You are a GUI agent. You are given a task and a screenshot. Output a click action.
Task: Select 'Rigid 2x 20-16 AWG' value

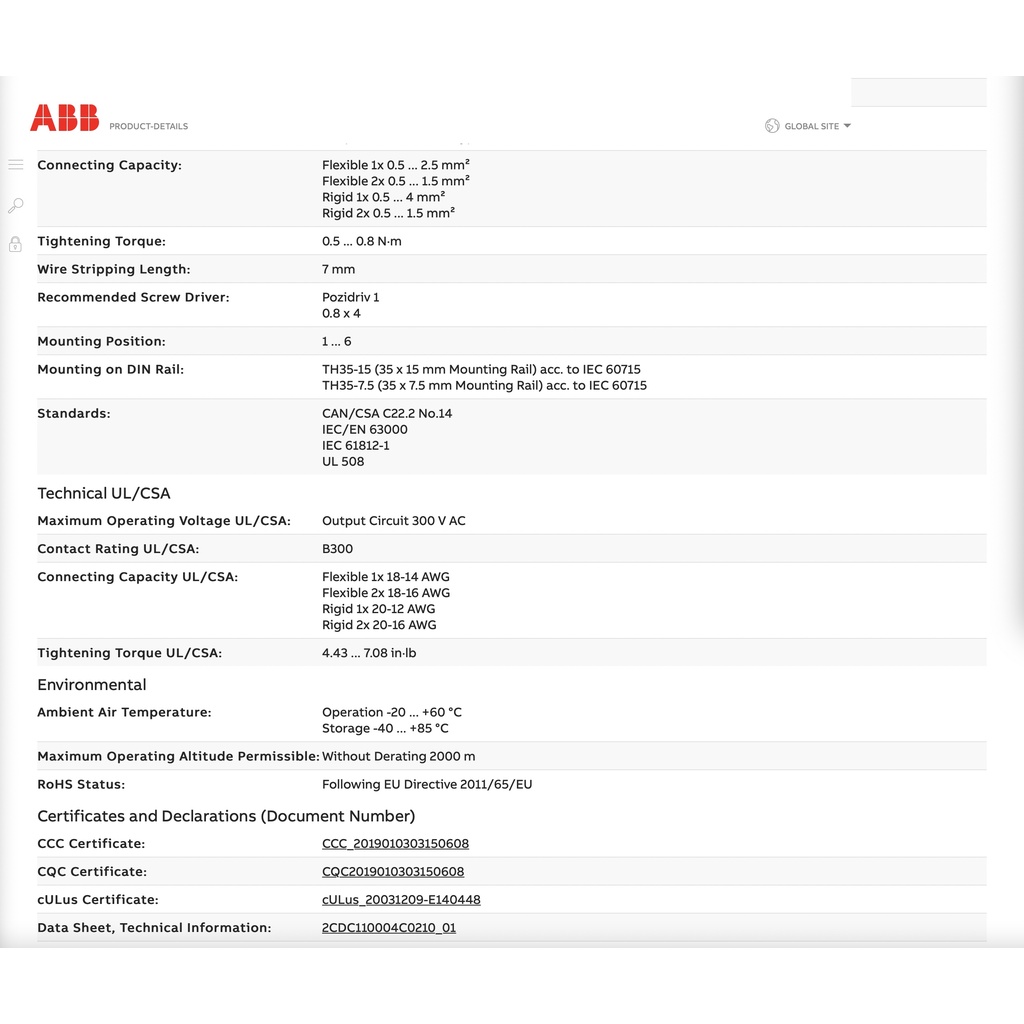pyautogui.click(x=379, y=624)
